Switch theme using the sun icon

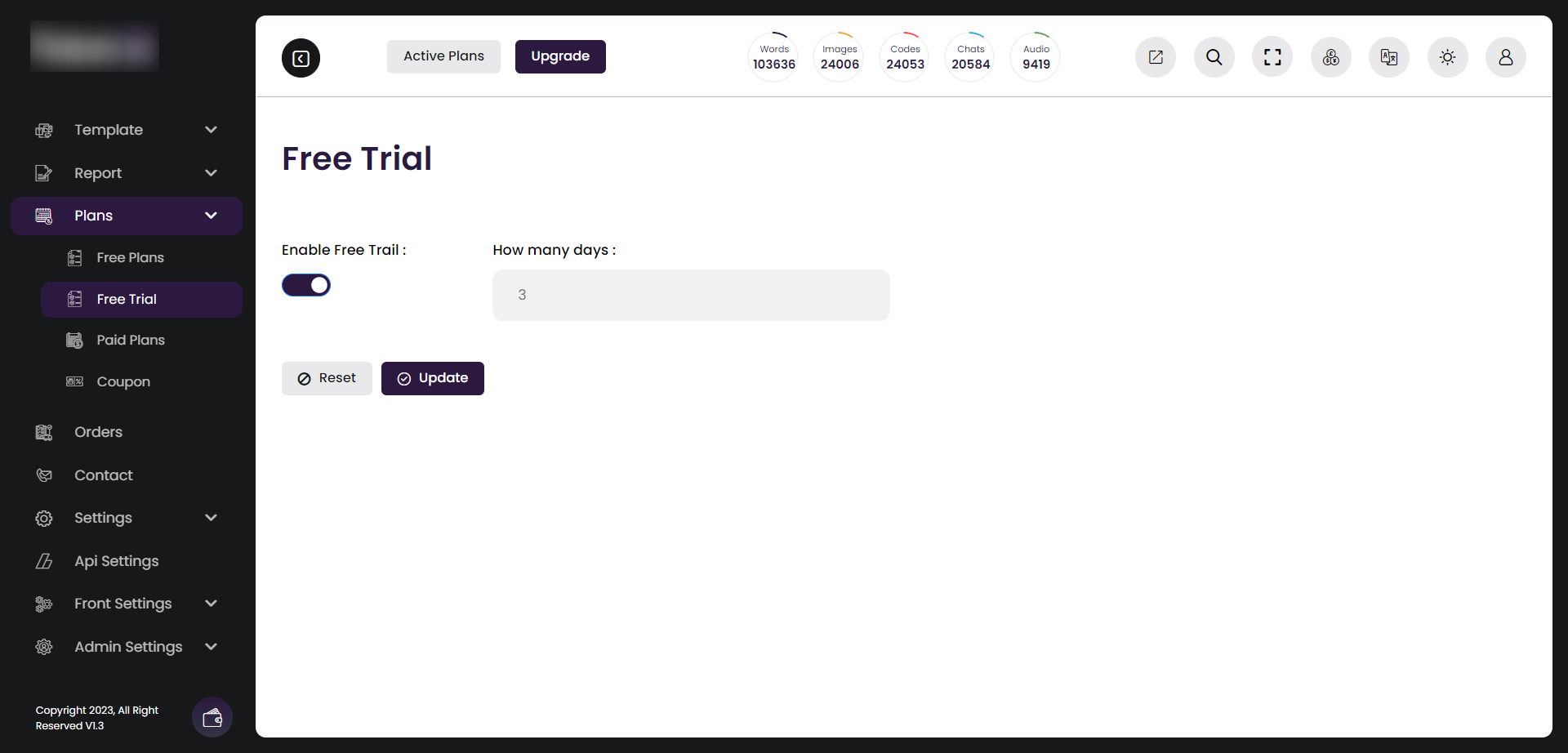click(1447, 57)
